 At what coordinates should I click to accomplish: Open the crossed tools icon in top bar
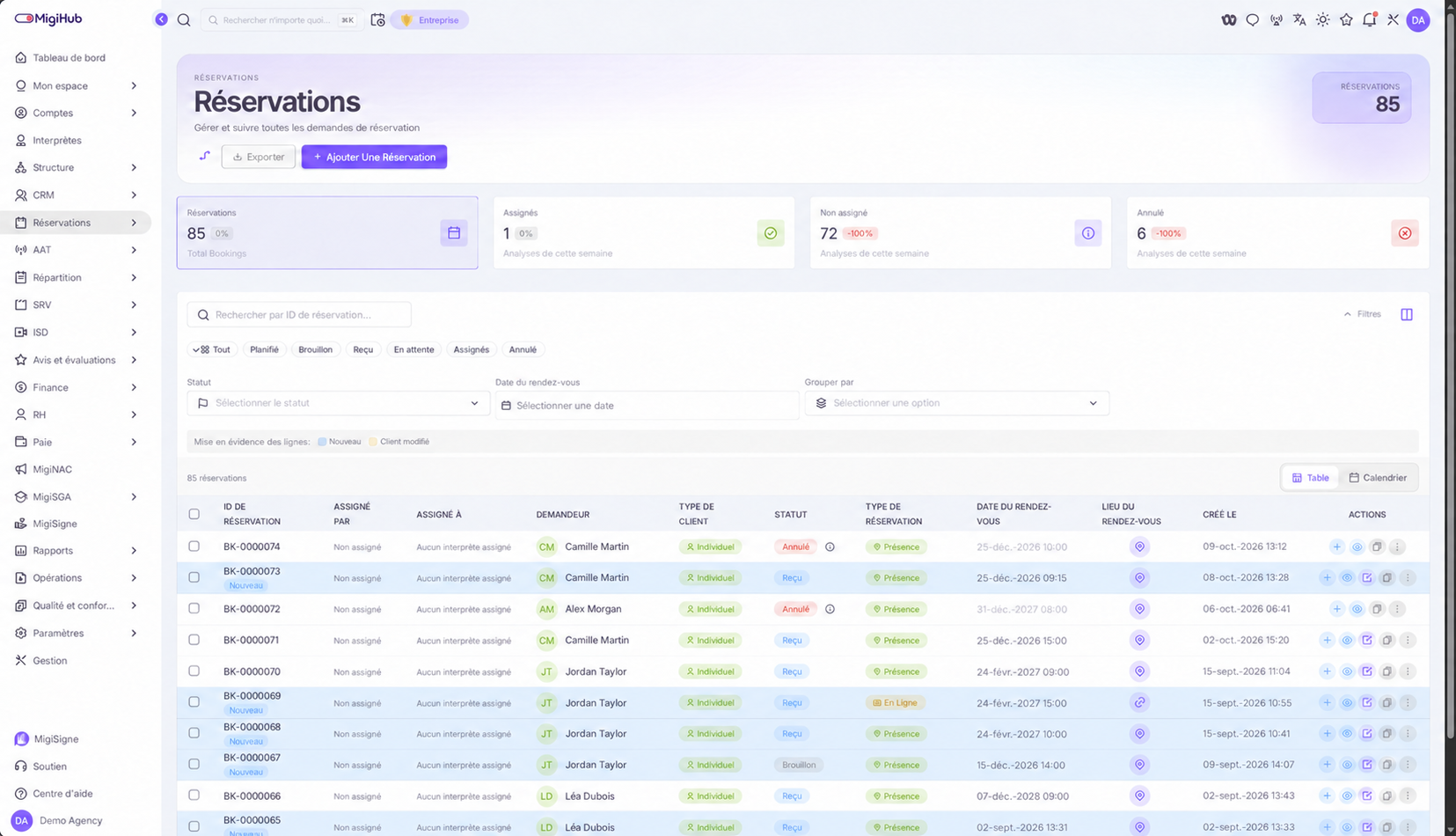(x=1393, y=20)
